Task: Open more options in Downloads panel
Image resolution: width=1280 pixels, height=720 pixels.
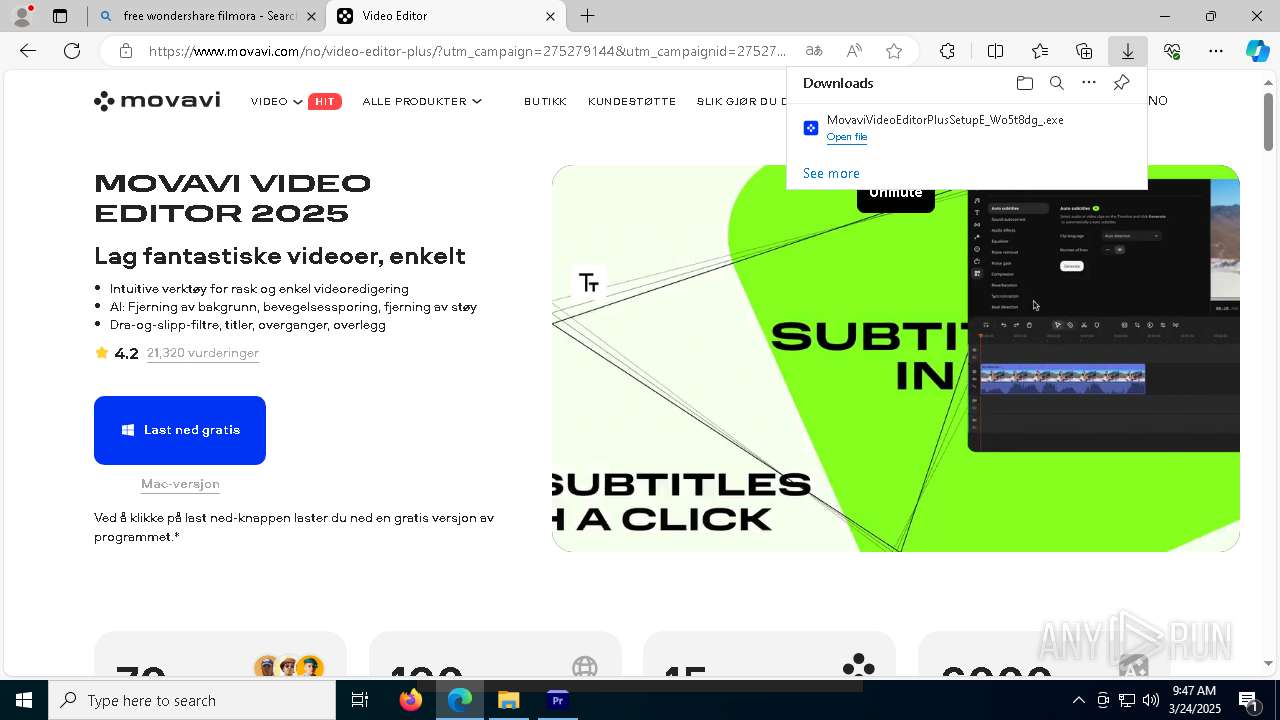Action: (x=1089, y=83)
